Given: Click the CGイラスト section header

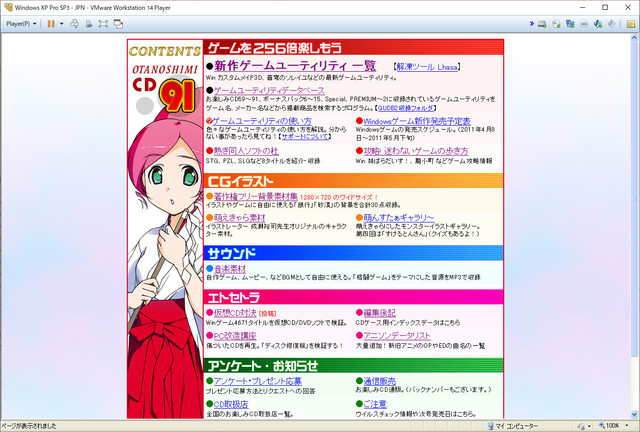Looking at the screenshot, I should tap(353, 180).
